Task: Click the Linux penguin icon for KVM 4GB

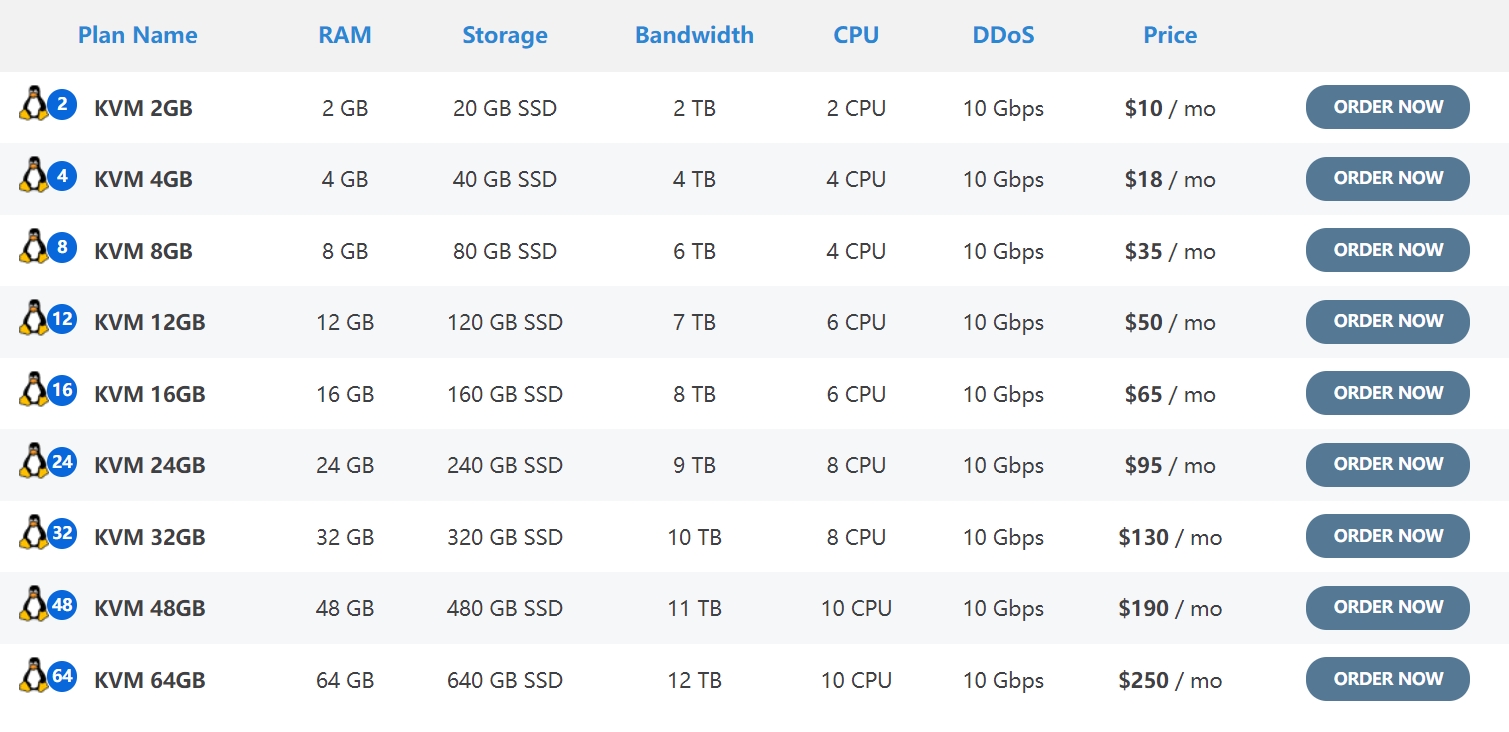Action: (33, 175)
